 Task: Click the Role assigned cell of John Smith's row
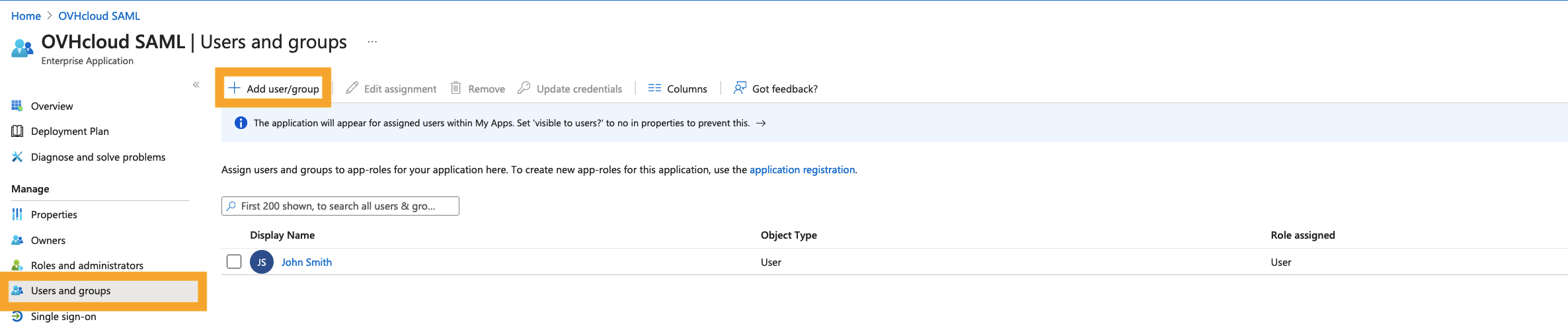(1280, 263)
